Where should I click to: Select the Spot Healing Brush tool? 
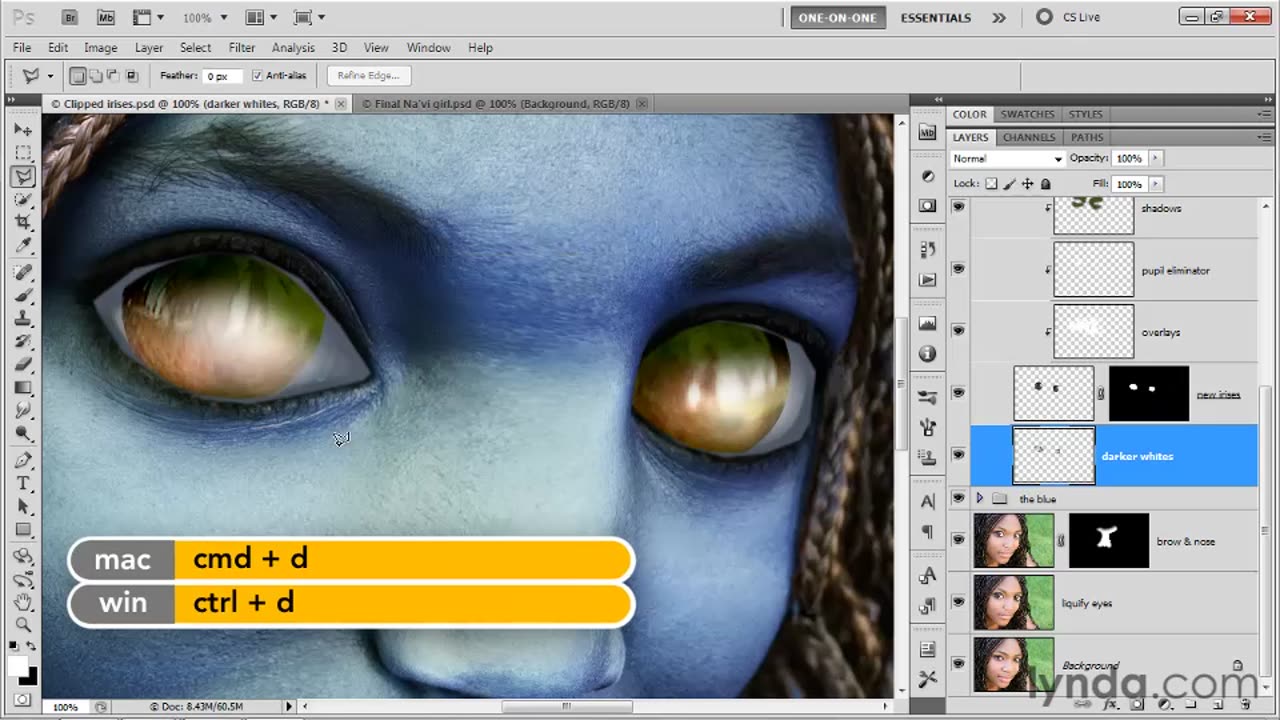point(23,273)
